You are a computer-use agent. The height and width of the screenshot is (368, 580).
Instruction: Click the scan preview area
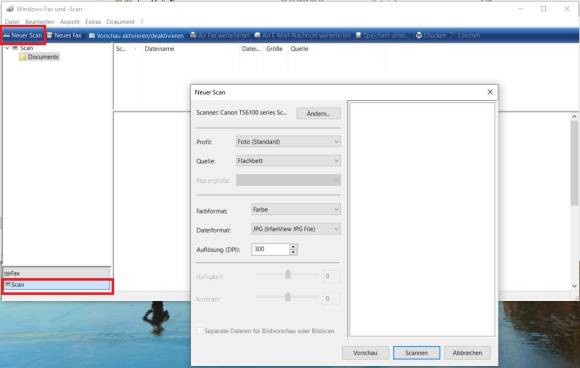pyautogui.click(x=422, y=219)
